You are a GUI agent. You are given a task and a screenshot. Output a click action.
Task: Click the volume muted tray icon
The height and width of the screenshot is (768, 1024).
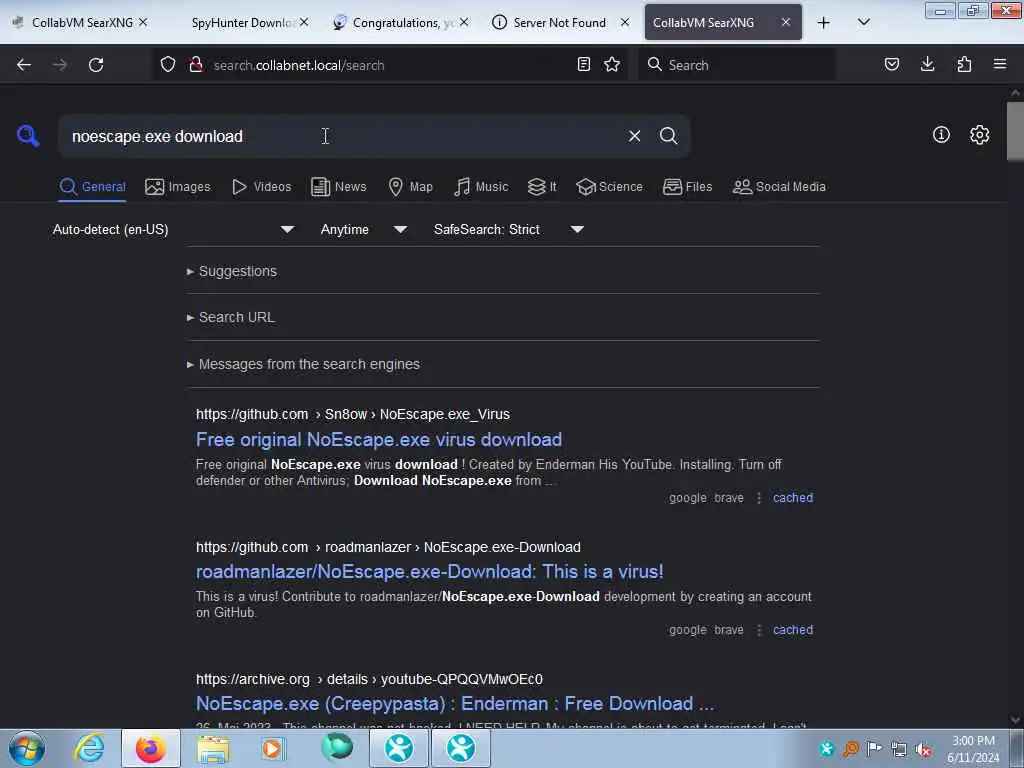(923, 749)
